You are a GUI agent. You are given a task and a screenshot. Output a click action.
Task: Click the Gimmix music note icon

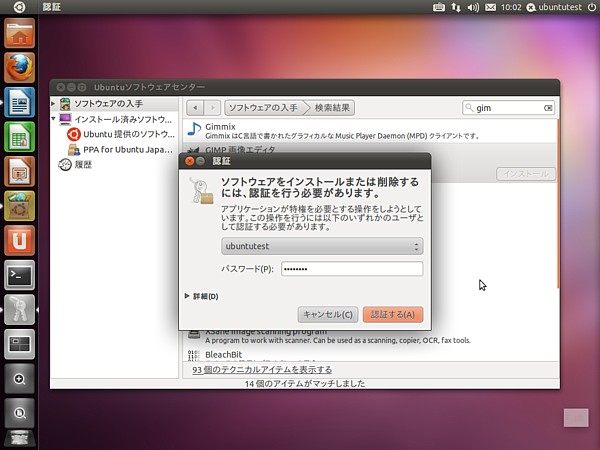194,129
